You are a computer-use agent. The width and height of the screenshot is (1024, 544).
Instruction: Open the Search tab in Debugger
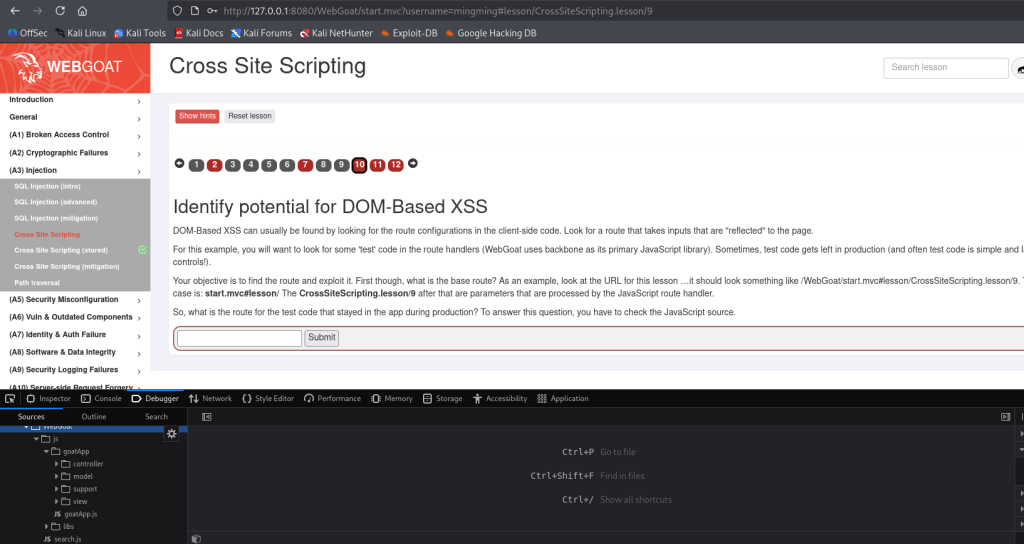click(x=156, y=417)
